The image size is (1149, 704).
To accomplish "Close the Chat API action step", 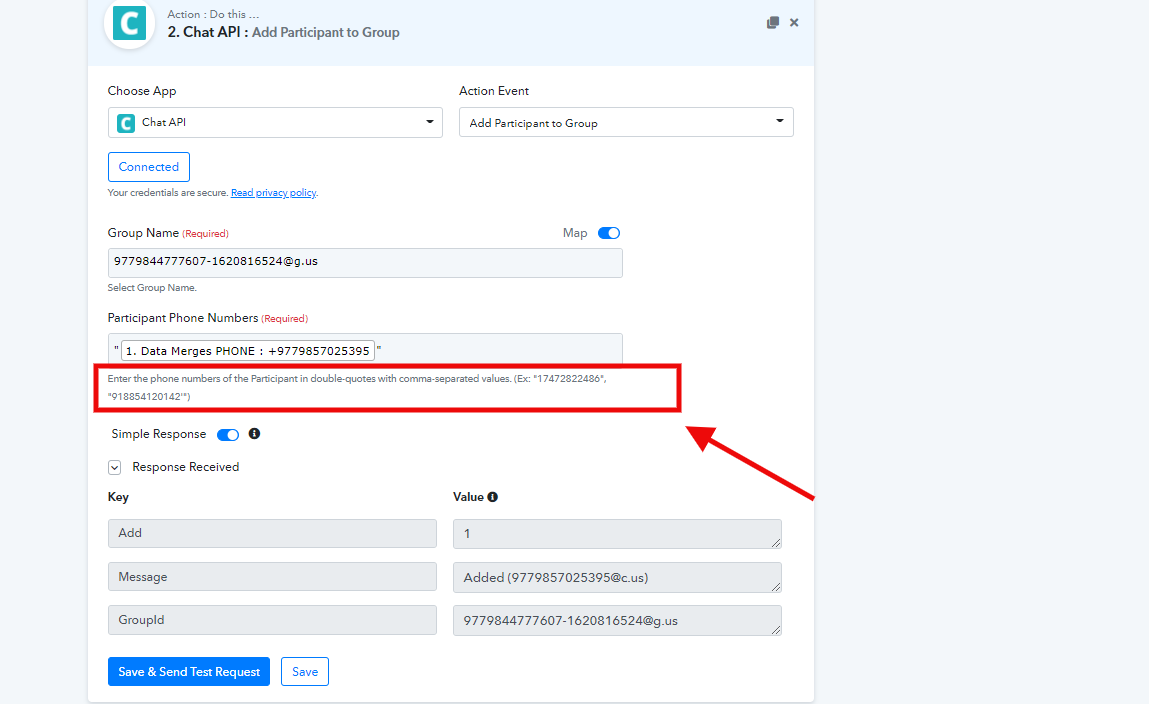I will point(794,22).
